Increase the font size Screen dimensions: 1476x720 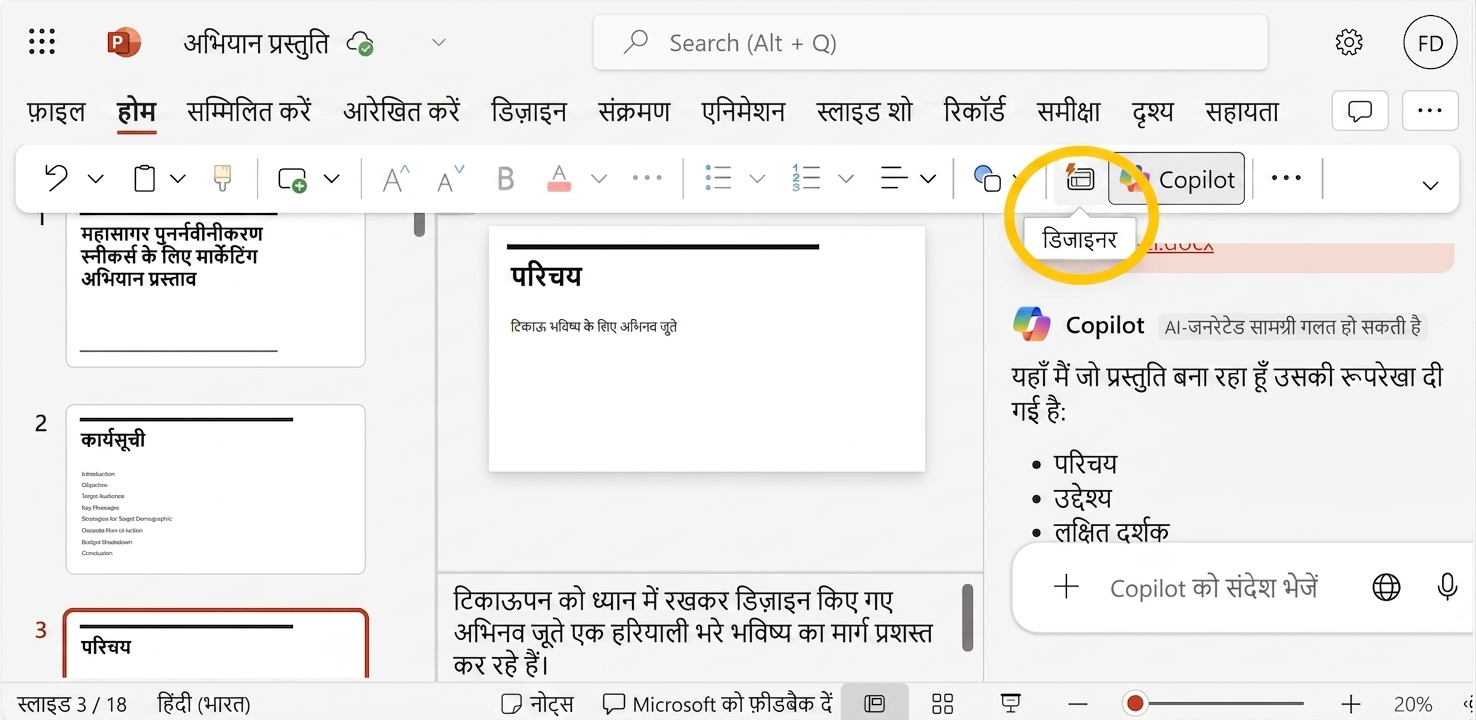click(x=397, y=179)
